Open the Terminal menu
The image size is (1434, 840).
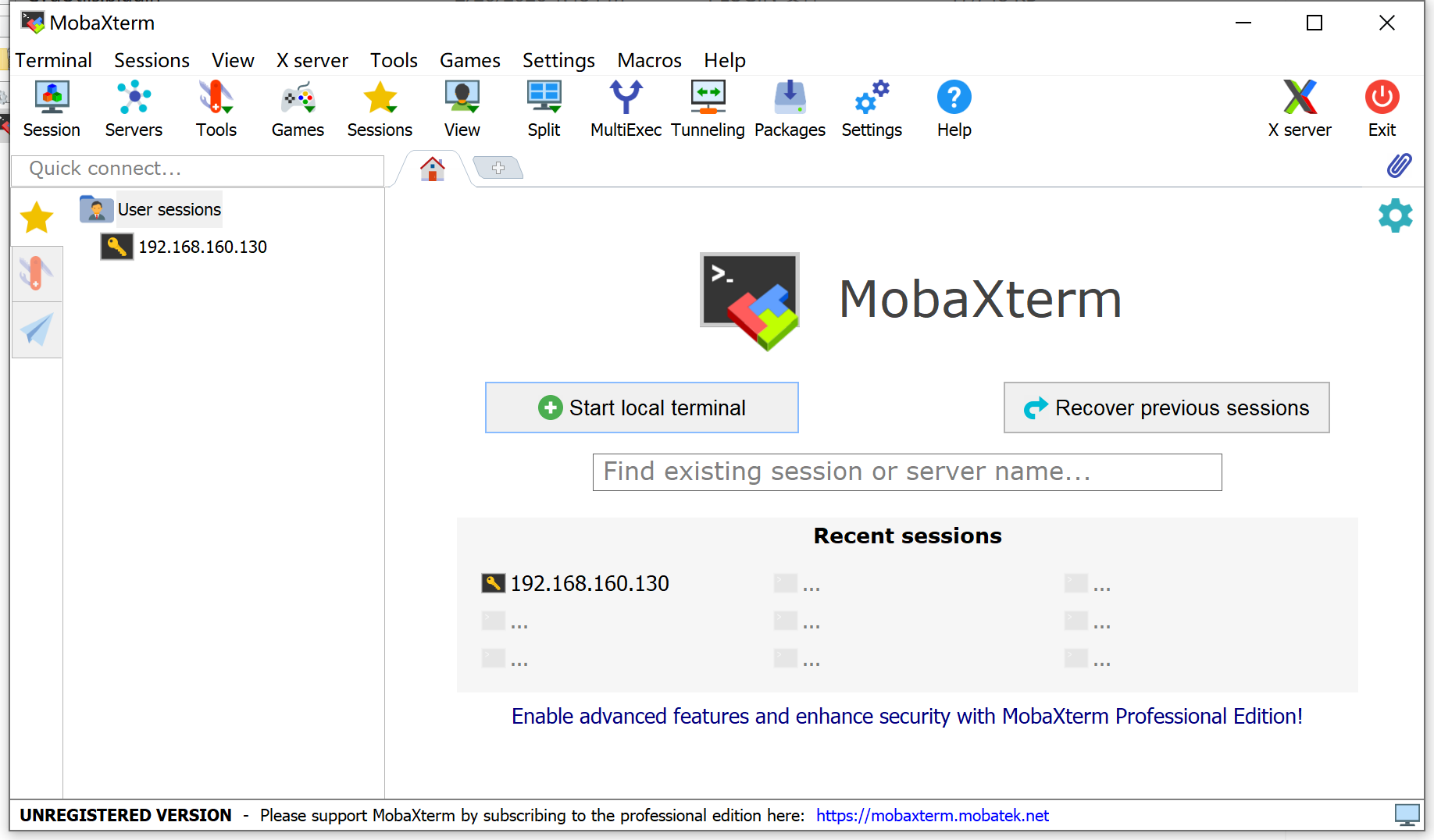[54, 60]
